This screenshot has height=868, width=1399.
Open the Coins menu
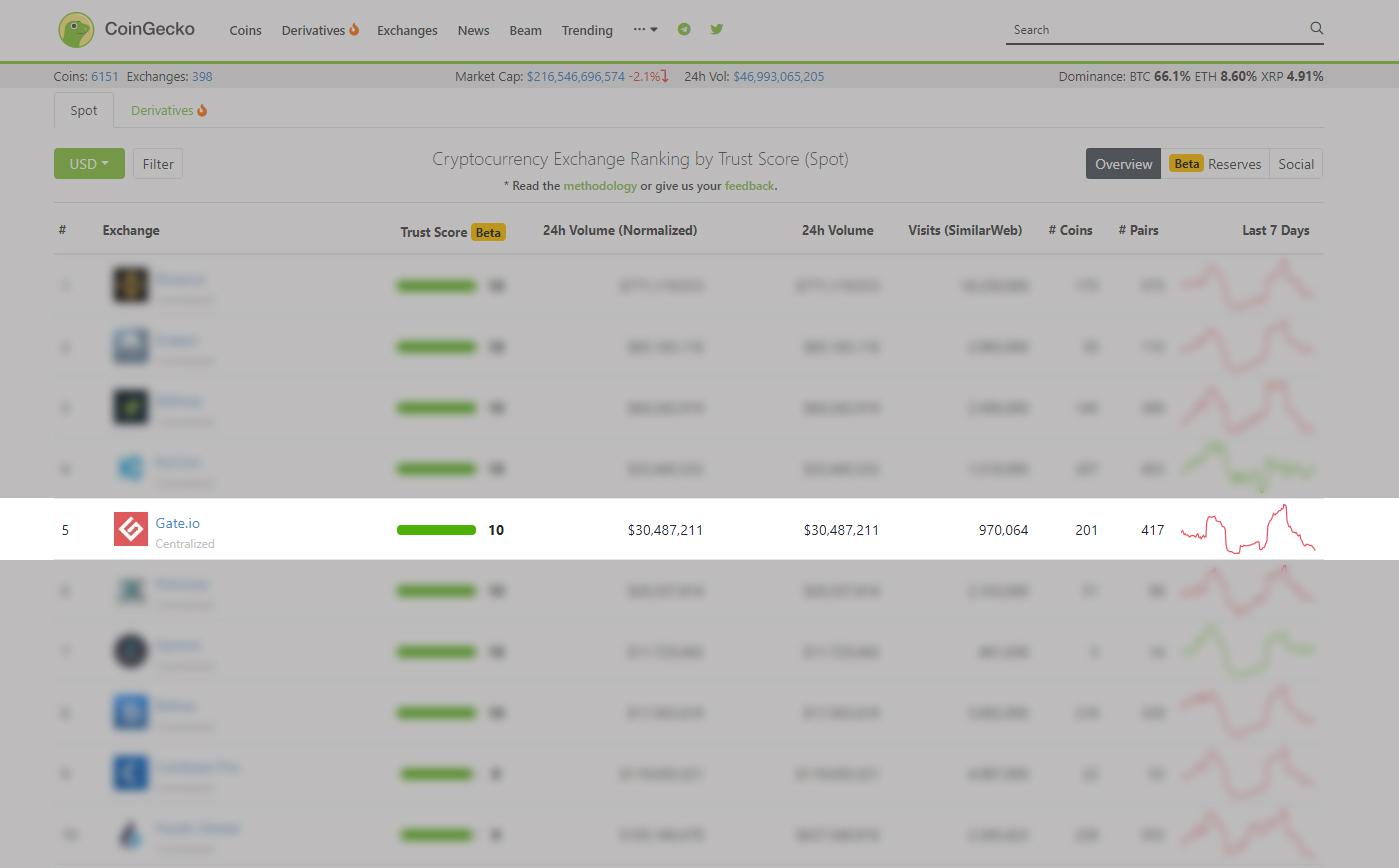(245, 30)
